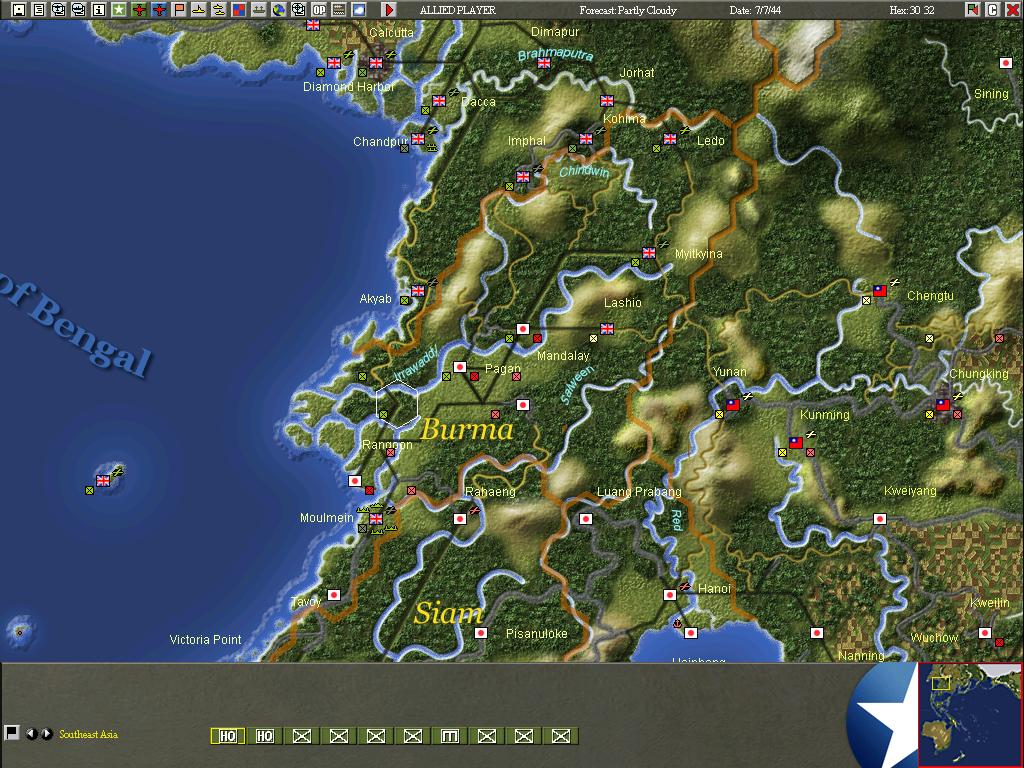This screenshot has height=768, width=1024.
Task: Select the Chinese flag at Kunming
Action: [x=795, y=443]
